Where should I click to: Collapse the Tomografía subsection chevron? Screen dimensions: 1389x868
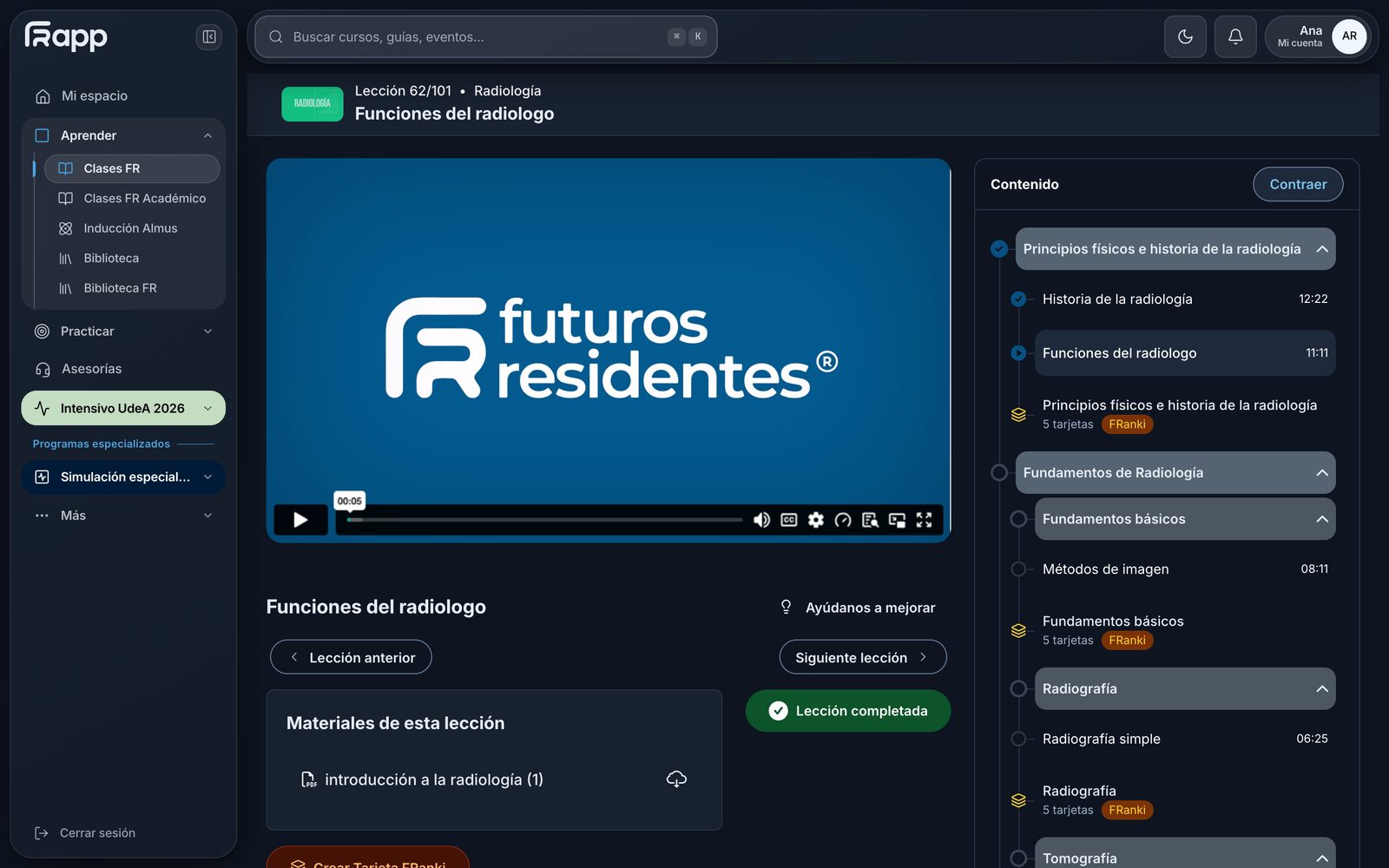pyautogui.click(x=1322, y=858)
